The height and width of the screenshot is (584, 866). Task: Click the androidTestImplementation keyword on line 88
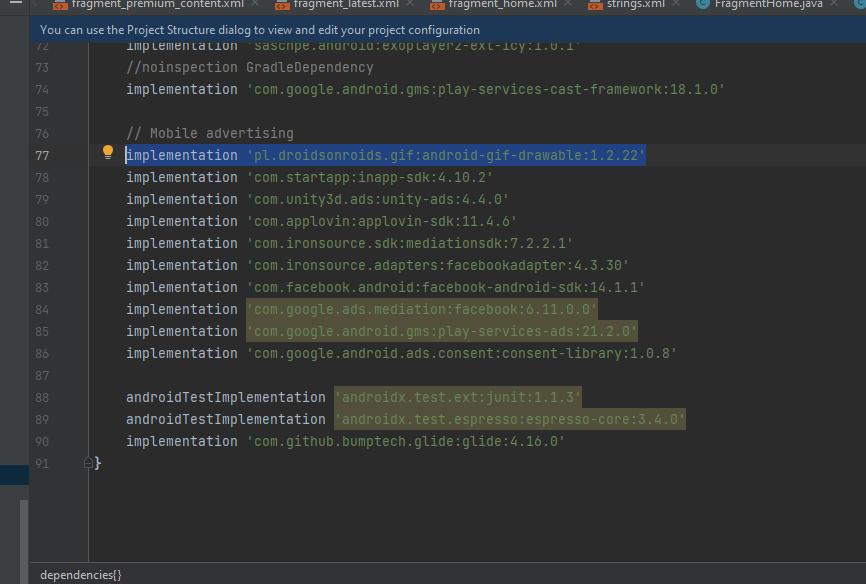click(x=226, y=397)
